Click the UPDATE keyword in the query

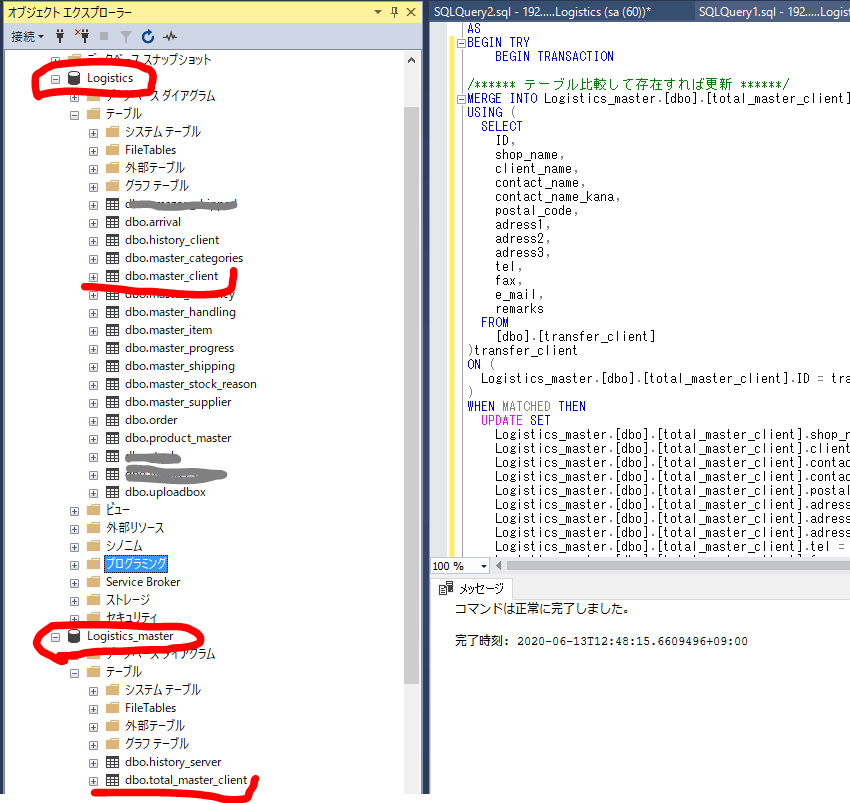point(501,421)
